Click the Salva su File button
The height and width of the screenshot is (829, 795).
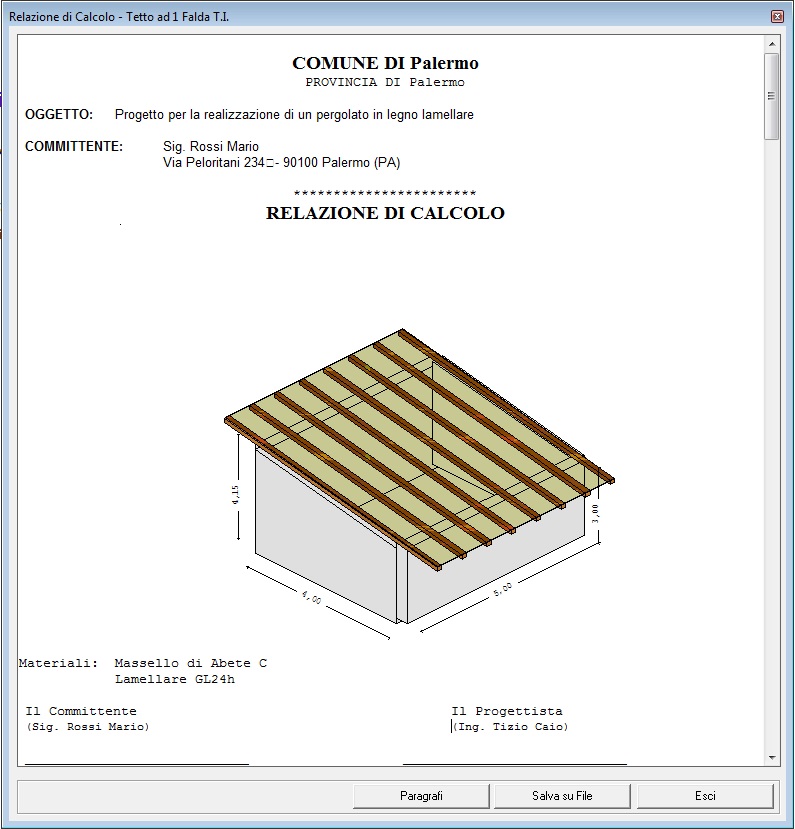click(562, 796)
